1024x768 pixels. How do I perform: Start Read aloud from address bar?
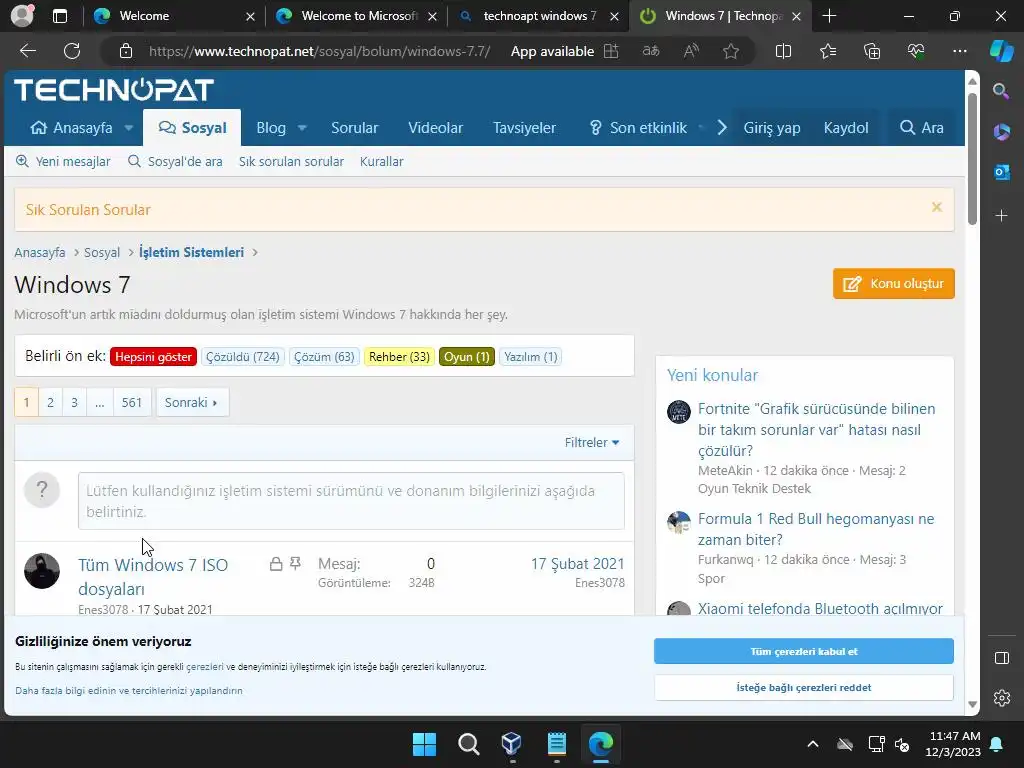[691, 51]
